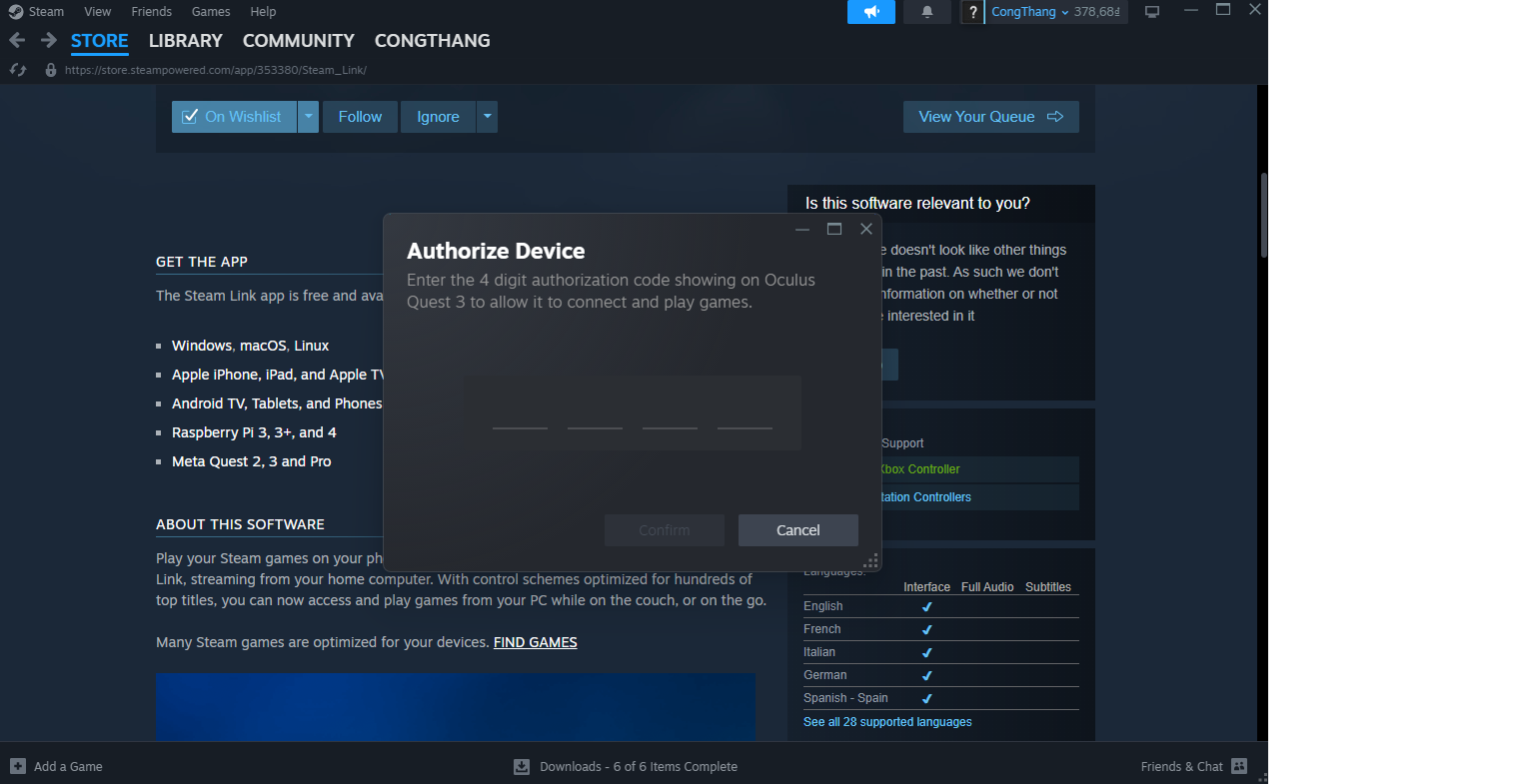Click the Ignore button
Image resolution: width=1536 pixels, height=784 pixels.
[x=438, y=117]
